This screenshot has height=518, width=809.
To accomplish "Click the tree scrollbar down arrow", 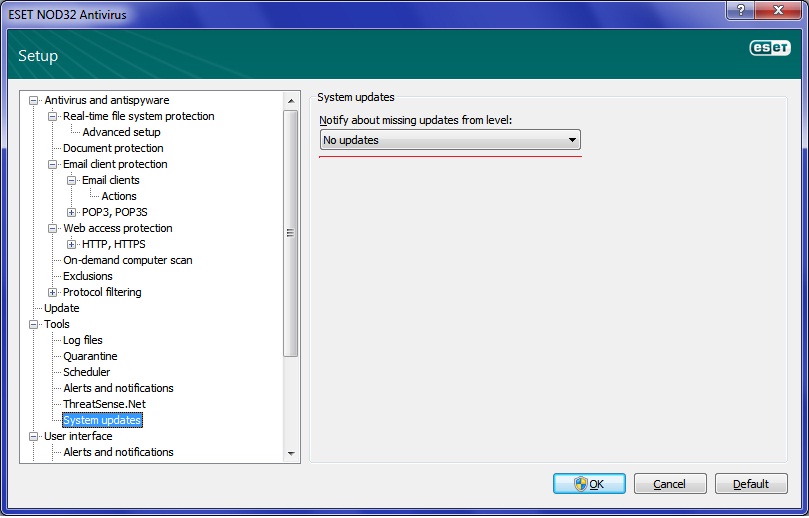I will coord(291,454).
